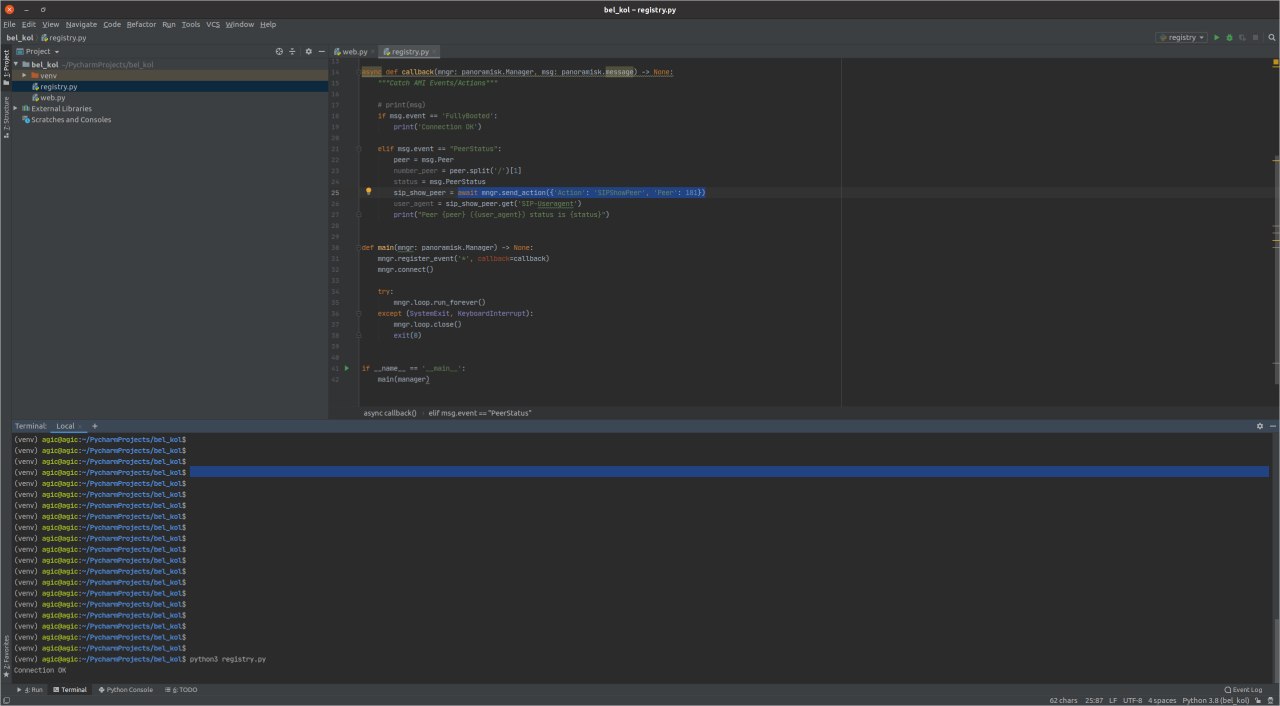
Task: Add a new terminal session tab
Action: 95,426
